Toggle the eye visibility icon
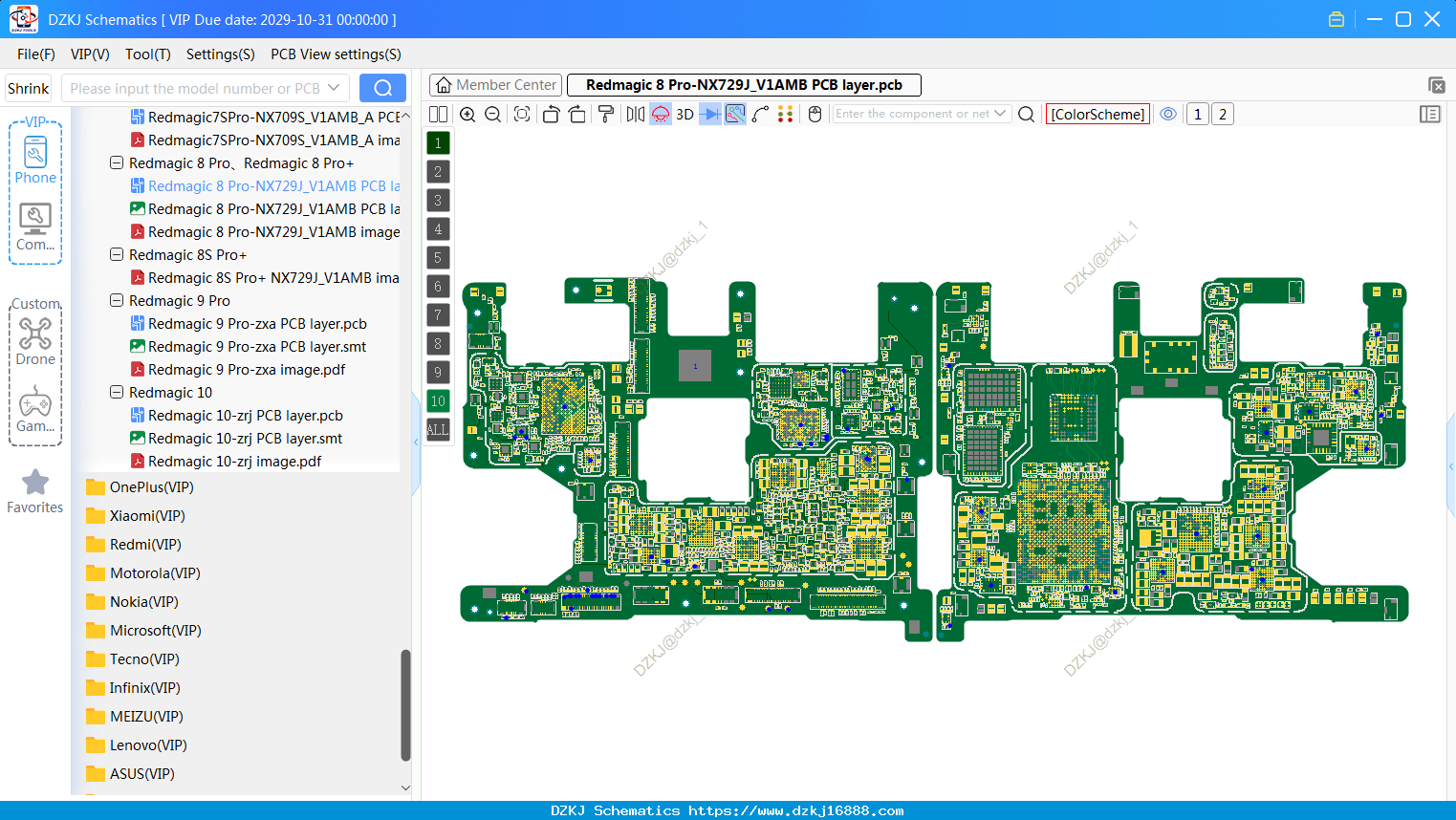This screenshot has height=820, width=1456. pos(1168,114)
